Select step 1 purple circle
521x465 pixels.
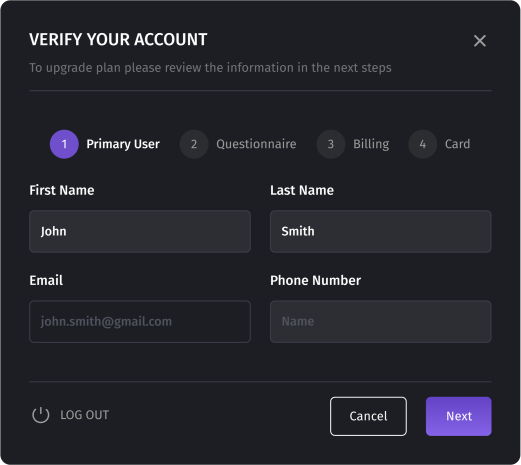click(64, 144)
